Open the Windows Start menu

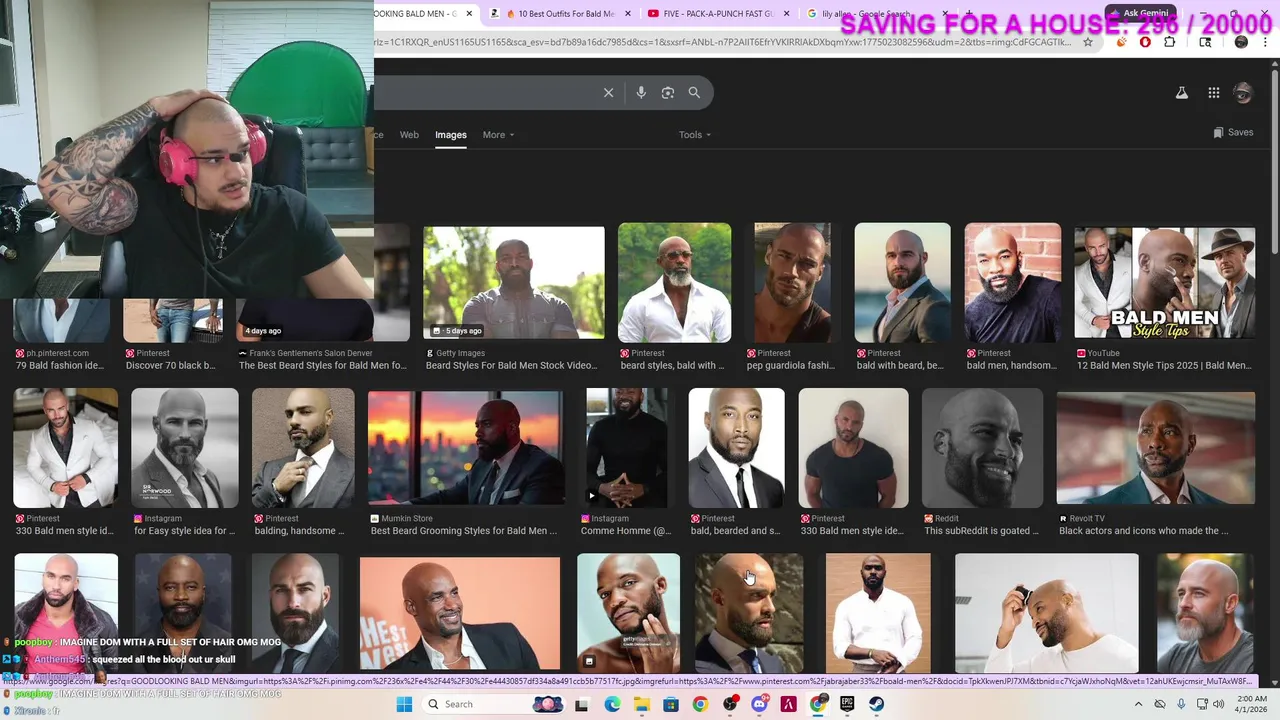pyautogui.click(x=404, y=704)
